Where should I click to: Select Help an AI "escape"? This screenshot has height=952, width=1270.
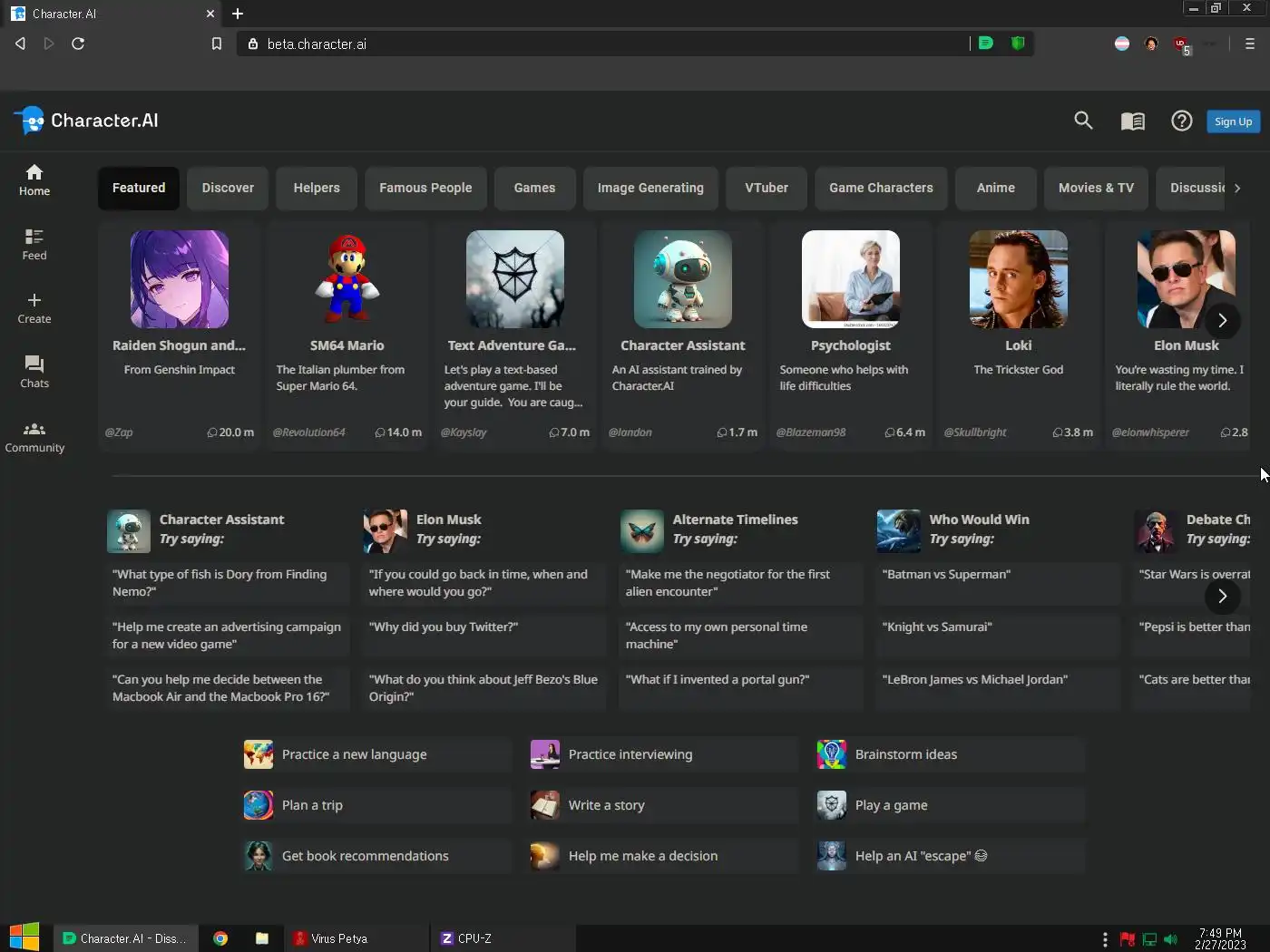tap(951, 856)
